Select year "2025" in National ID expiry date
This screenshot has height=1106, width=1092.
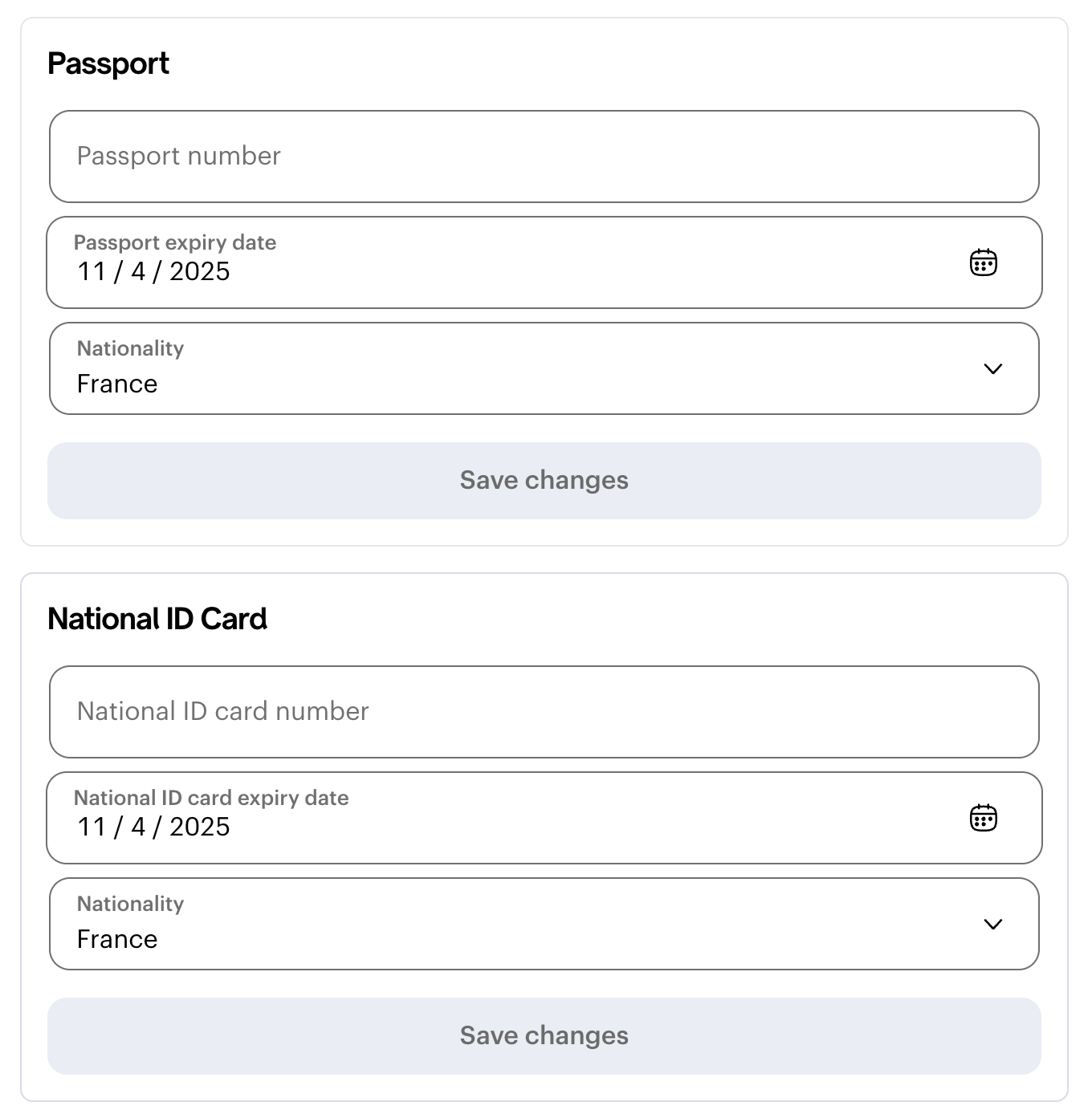199,827
